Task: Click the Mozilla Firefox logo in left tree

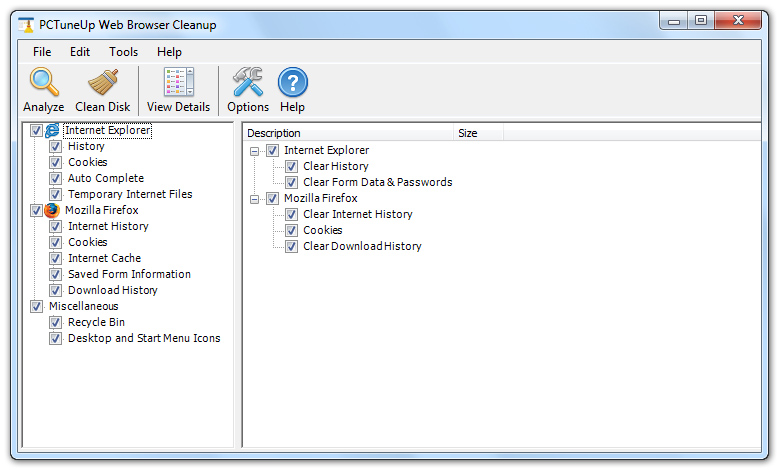Action: coord(52,211)
